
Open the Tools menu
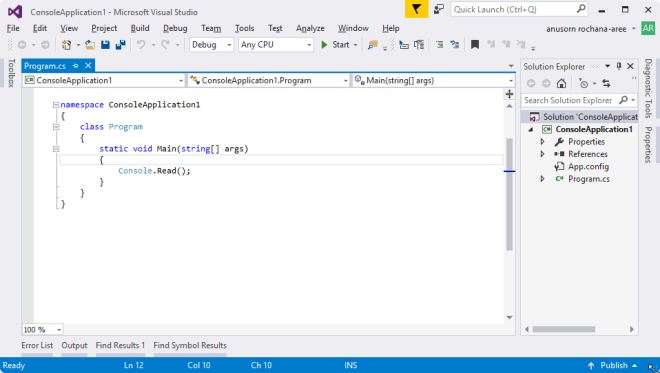[x=245, y=28]
